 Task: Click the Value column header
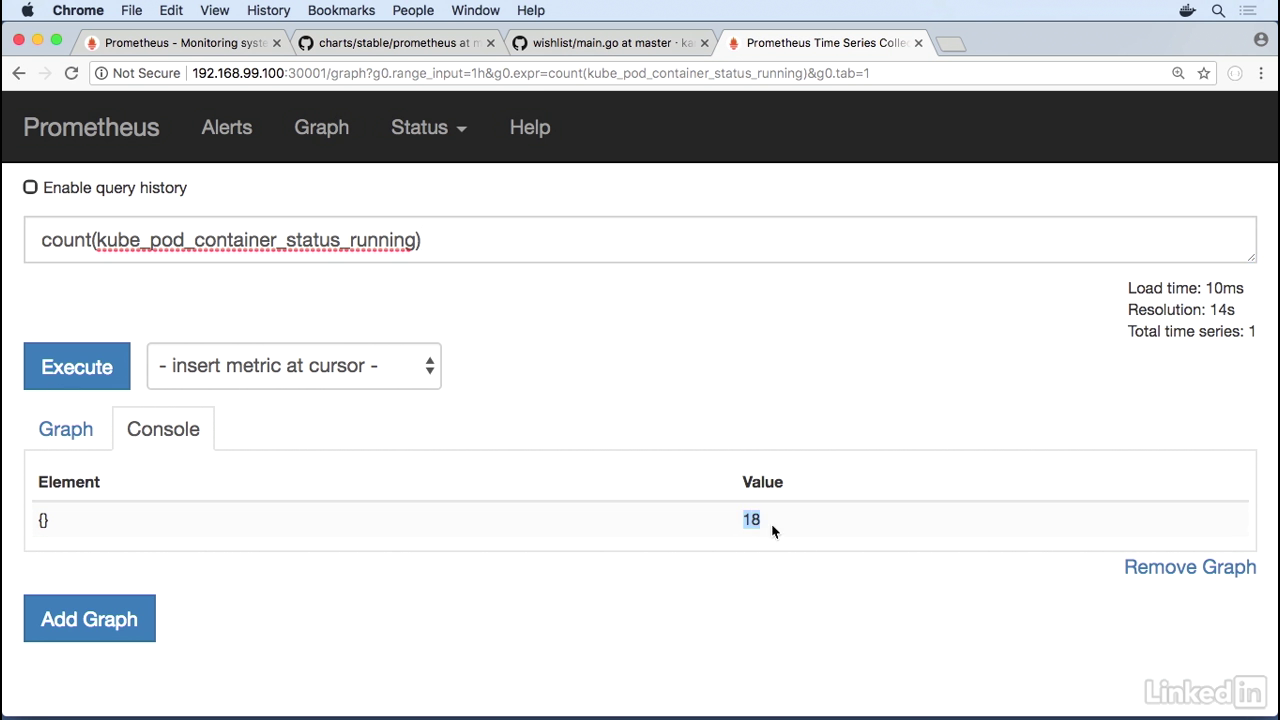click(x=762, y=482)
